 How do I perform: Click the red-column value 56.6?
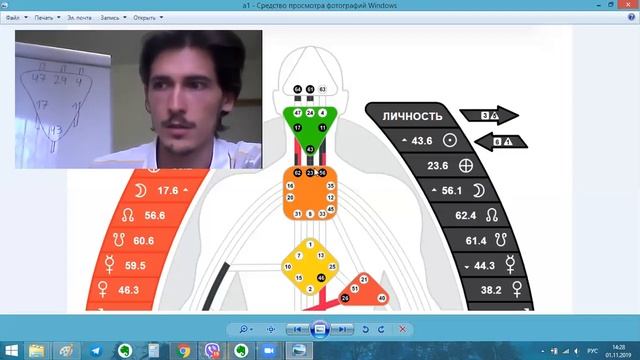[155, 216]
